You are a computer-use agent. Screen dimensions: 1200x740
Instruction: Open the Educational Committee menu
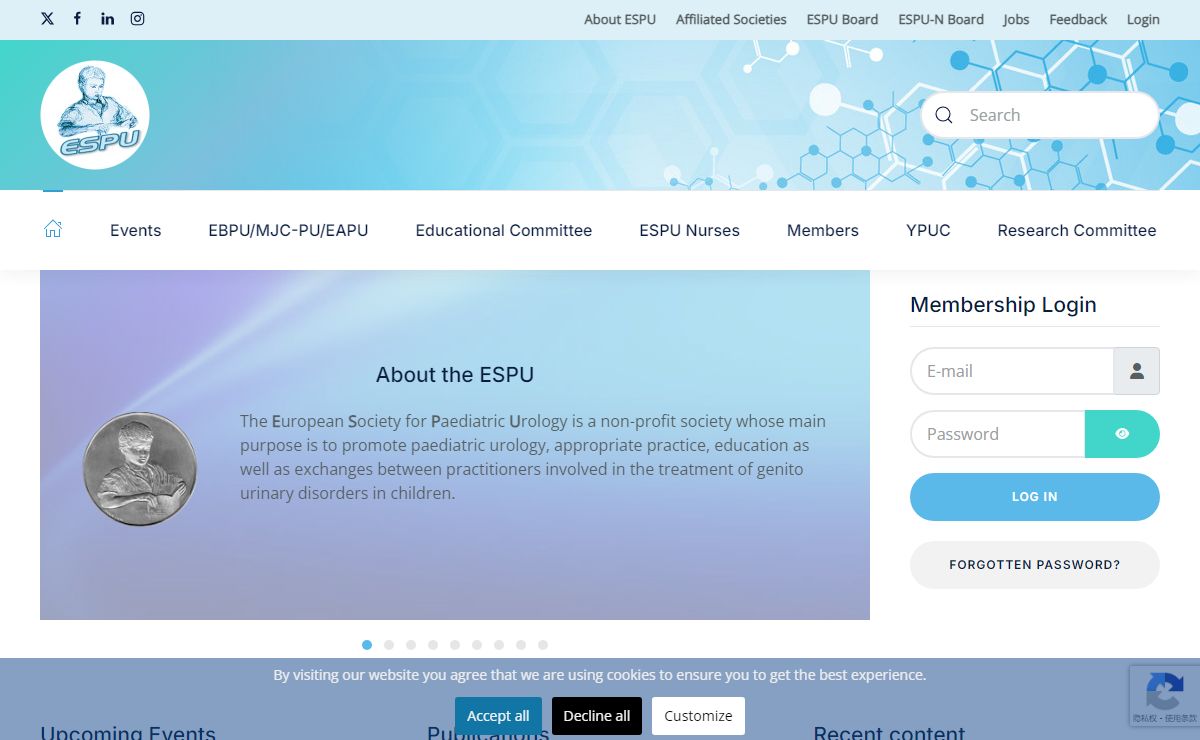[504, 230]
